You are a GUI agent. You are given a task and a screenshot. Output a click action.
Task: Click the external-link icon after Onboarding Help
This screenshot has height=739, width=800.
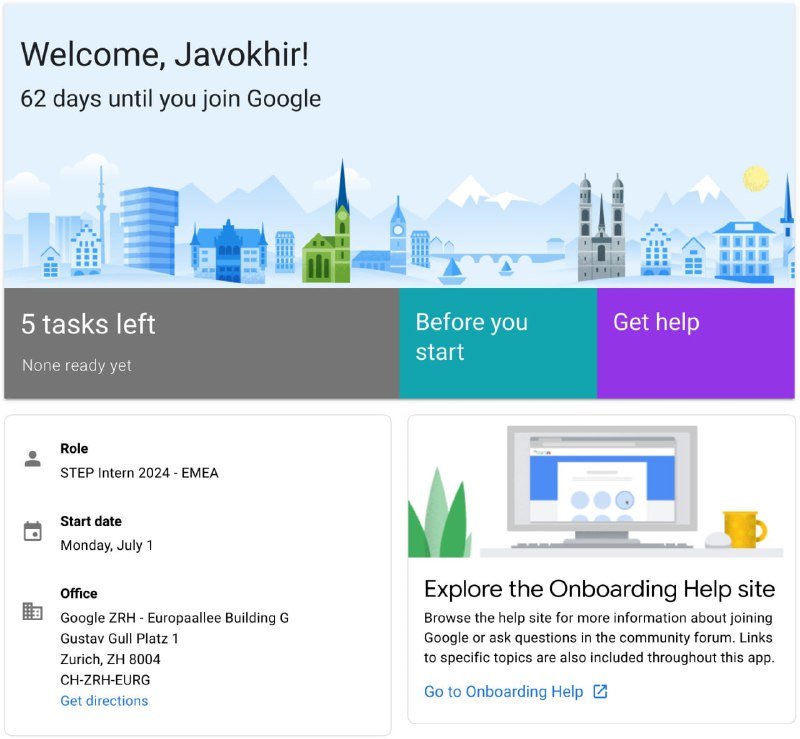600,692
